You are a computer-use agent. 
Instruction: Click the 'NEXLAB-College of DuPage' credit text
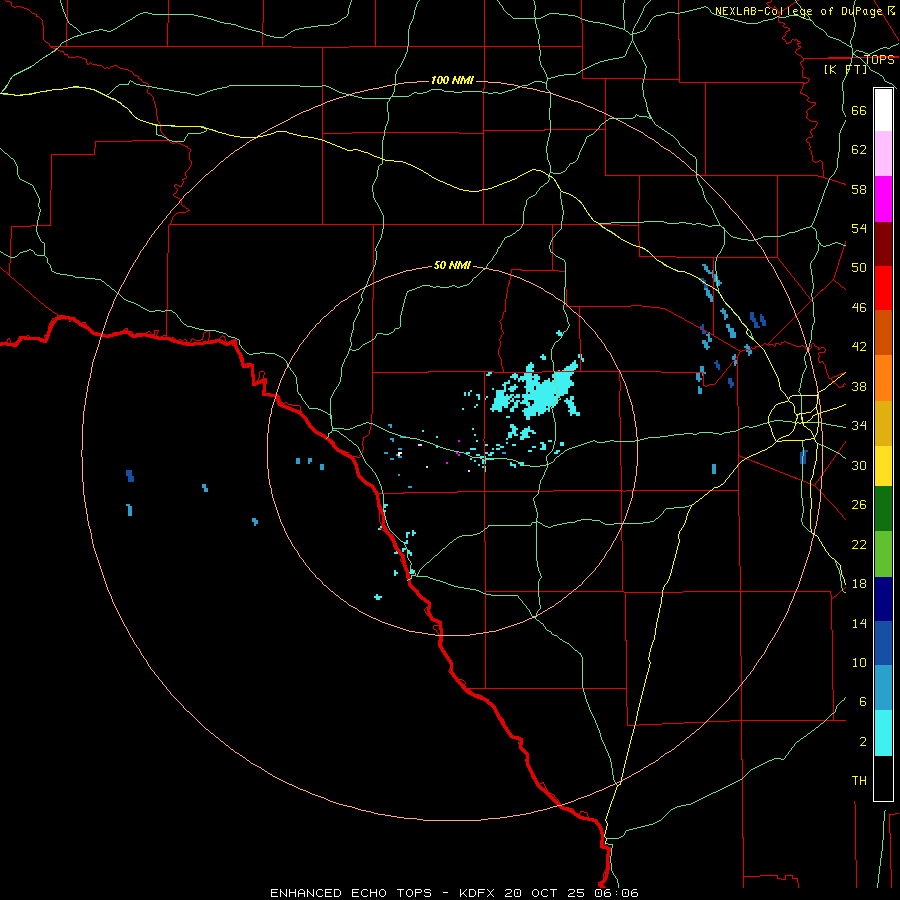[x=799, y=11]
